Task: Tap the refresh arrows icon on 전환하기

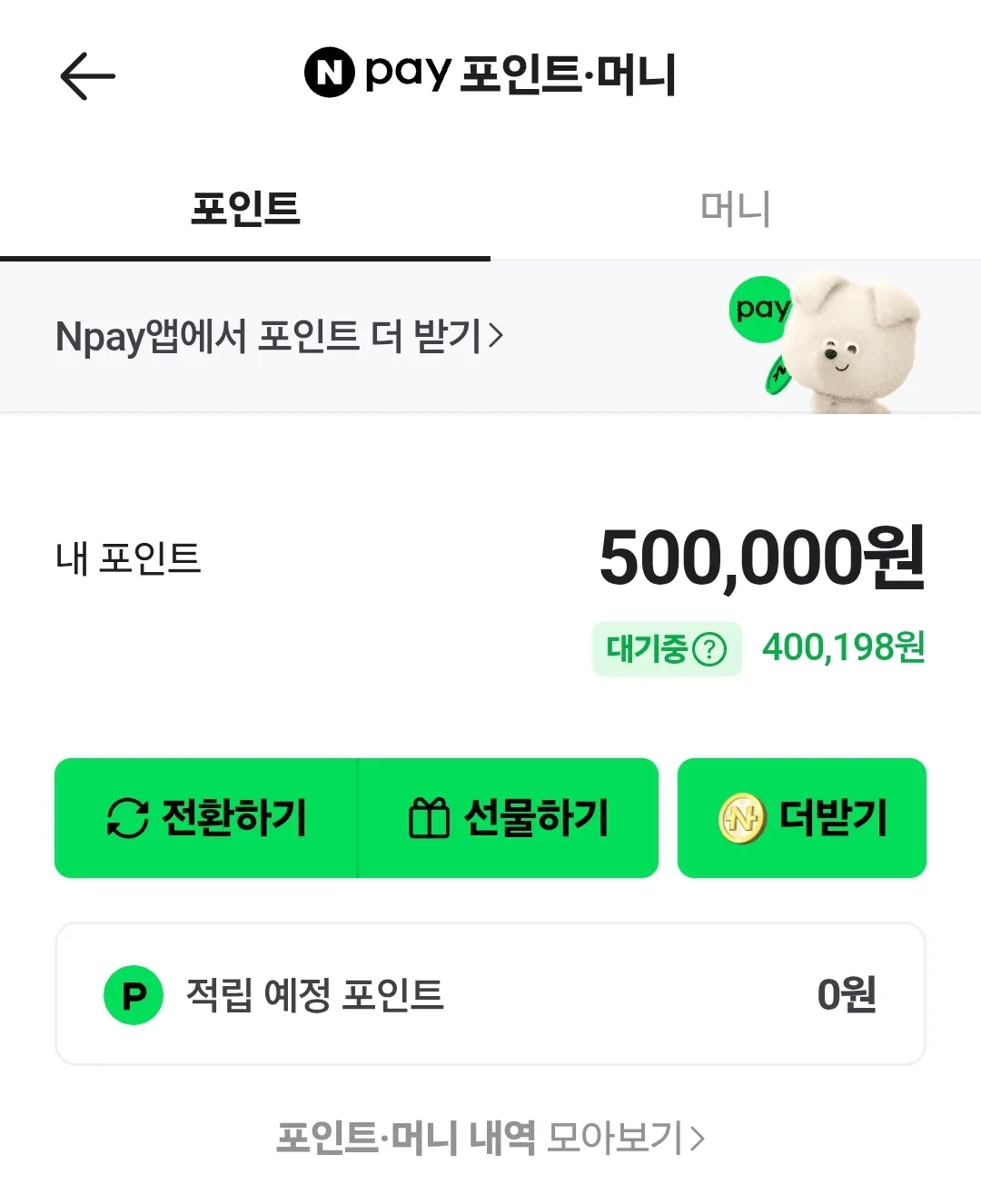Action: coord(127,817)
